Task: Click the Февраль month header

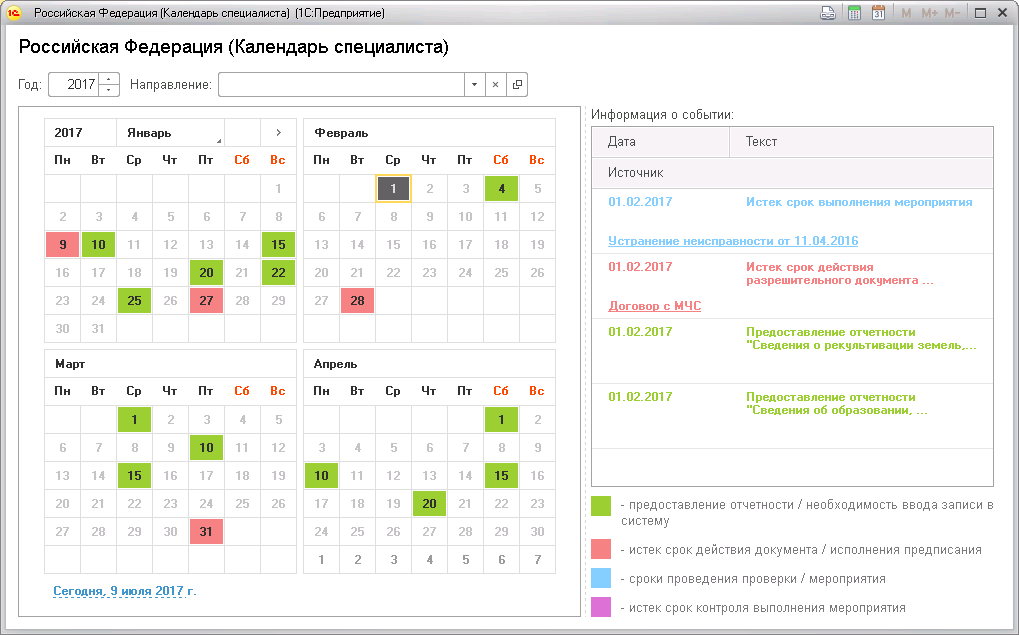Action: (x=430, y=133)
